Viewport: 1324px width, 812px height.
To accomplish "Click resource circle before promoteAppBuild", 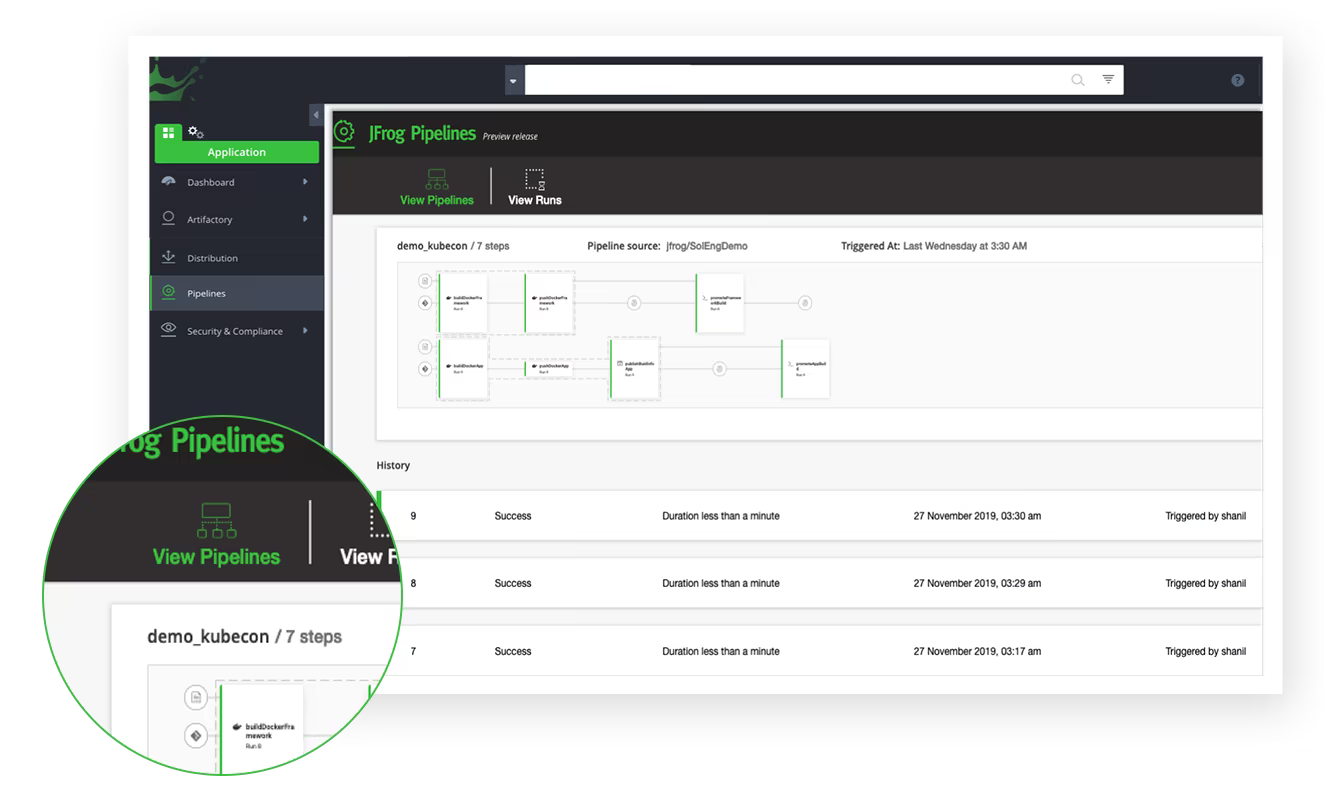I will 719,369.
